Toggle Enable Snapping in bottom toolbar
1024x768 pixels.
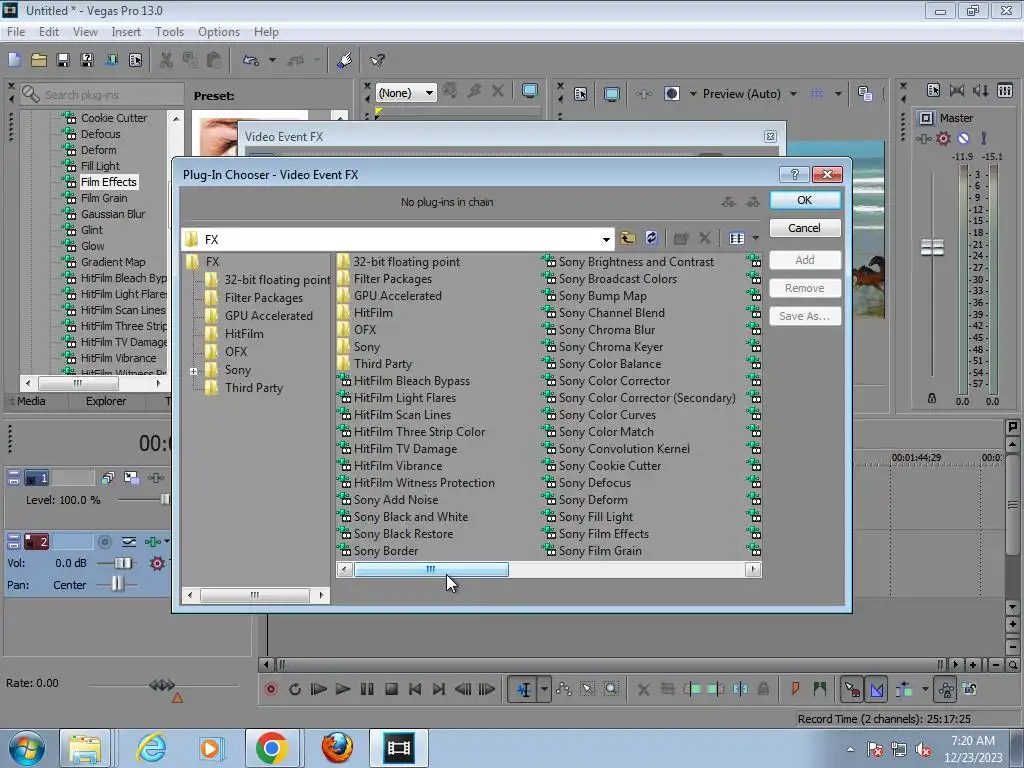(x=852, y=689)
